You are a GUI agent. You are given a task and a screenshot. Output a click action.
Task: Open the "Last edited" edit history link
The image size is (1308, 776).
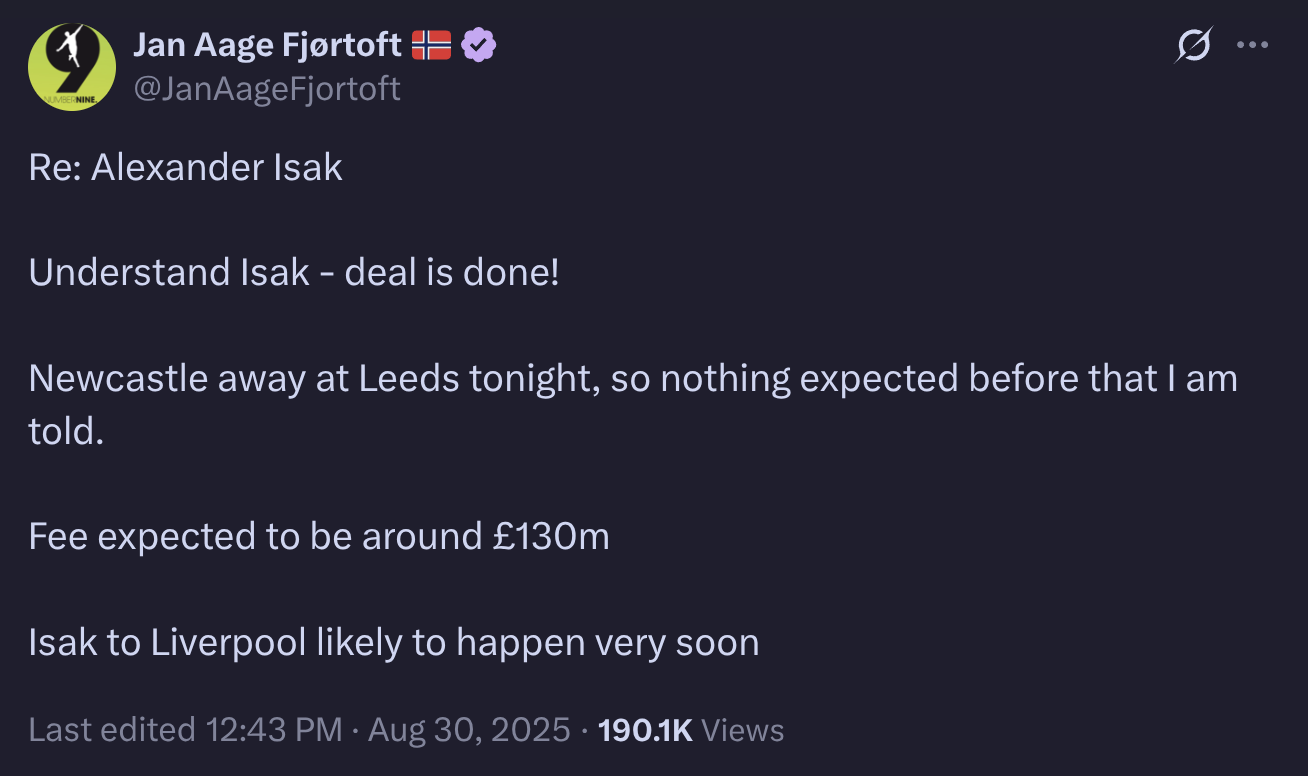[x=112, y=730]
